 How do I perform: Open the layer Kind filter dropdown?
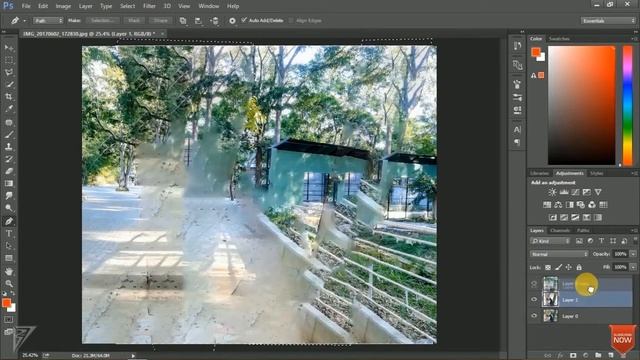pos(550,241)
